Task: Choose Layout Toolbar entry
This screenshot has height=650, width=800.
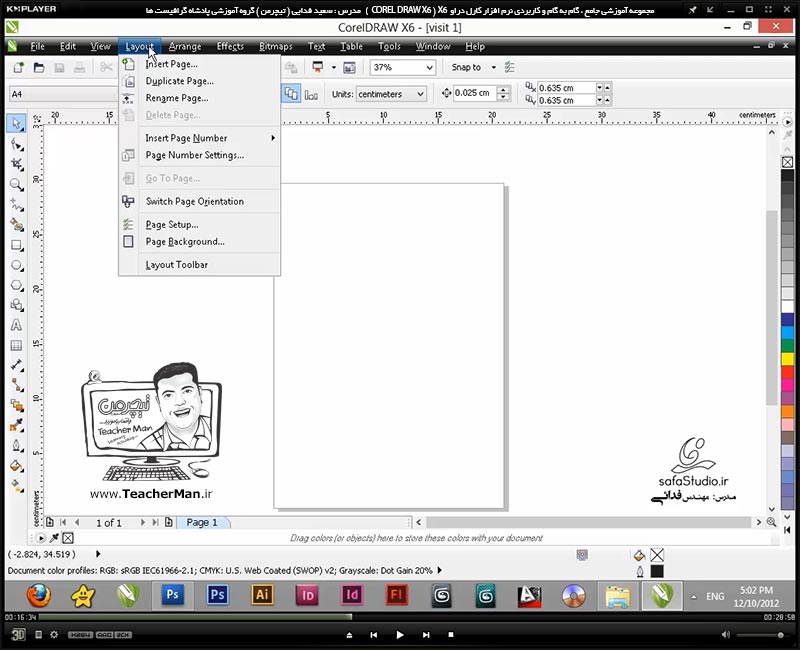Action: pos(199,265)
